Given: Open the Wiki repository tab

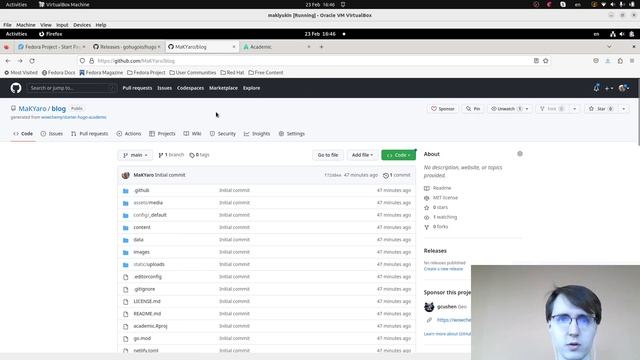Looking at the screenshot, I should [x=192, y=134].
